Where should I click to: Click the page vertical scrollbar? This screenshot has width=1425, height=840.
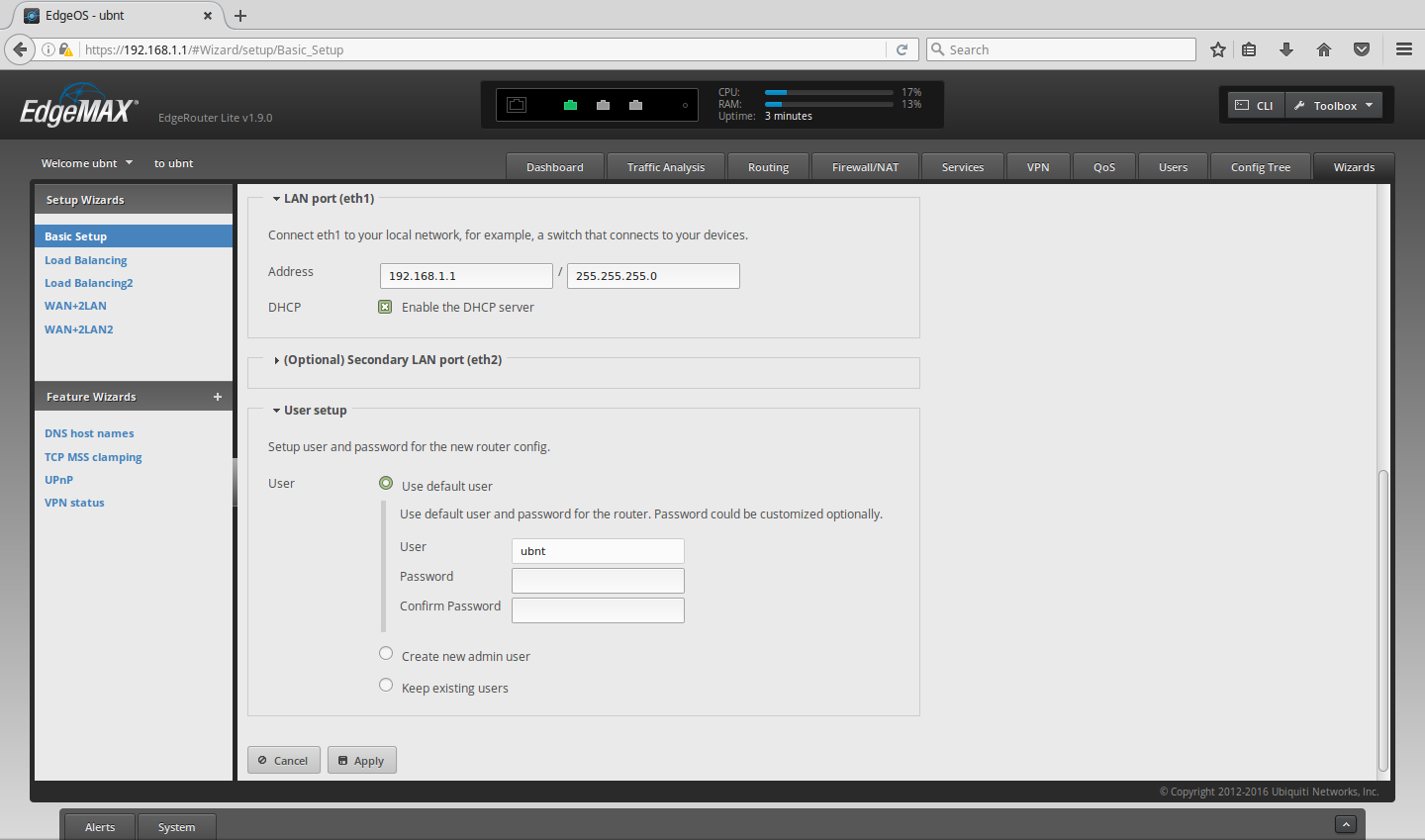pos(1382,620)
